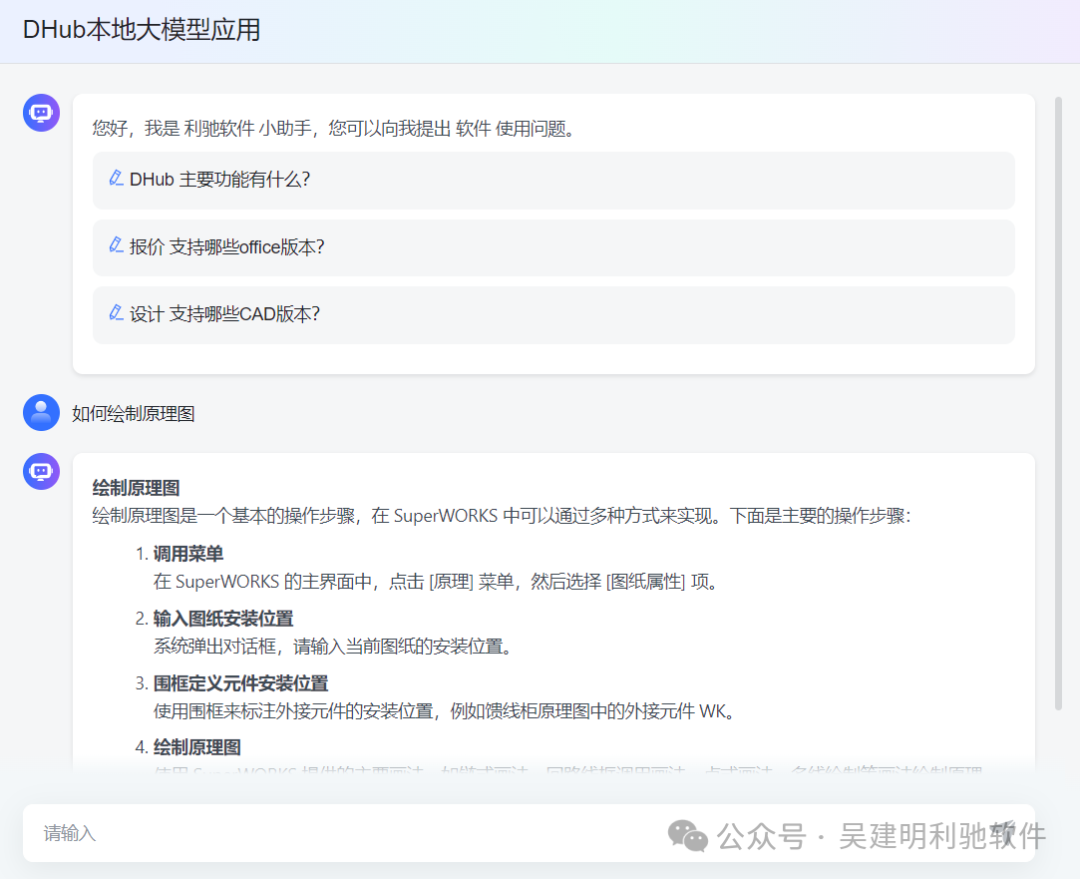The width and height of the screenshot is (1080, 879).
Task: Click step 4 heading 绘制原理图
Action: [x=197, y=747]
